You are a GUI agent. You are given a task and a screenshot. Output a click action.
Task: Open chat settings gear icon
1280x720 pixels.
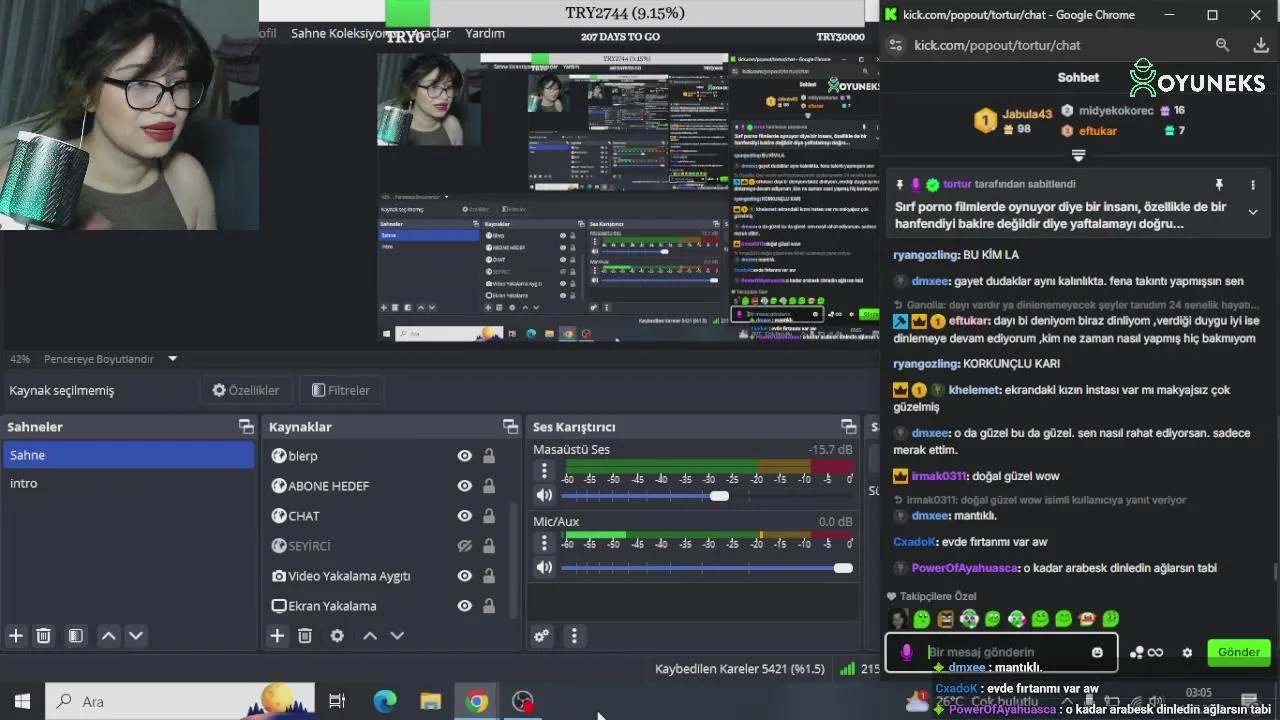point(1187,652)
